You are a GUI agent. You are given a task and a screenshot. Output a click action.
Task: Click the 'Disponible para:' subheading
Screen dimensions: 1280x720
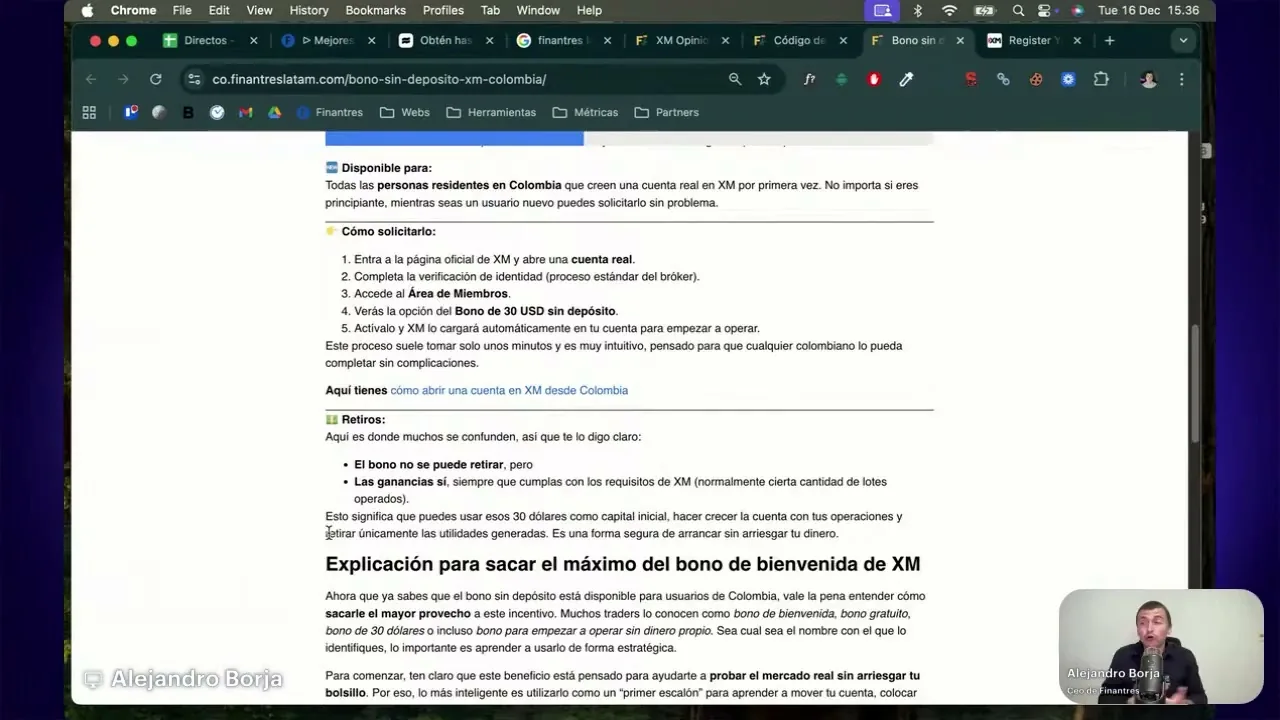coord(386,168)
